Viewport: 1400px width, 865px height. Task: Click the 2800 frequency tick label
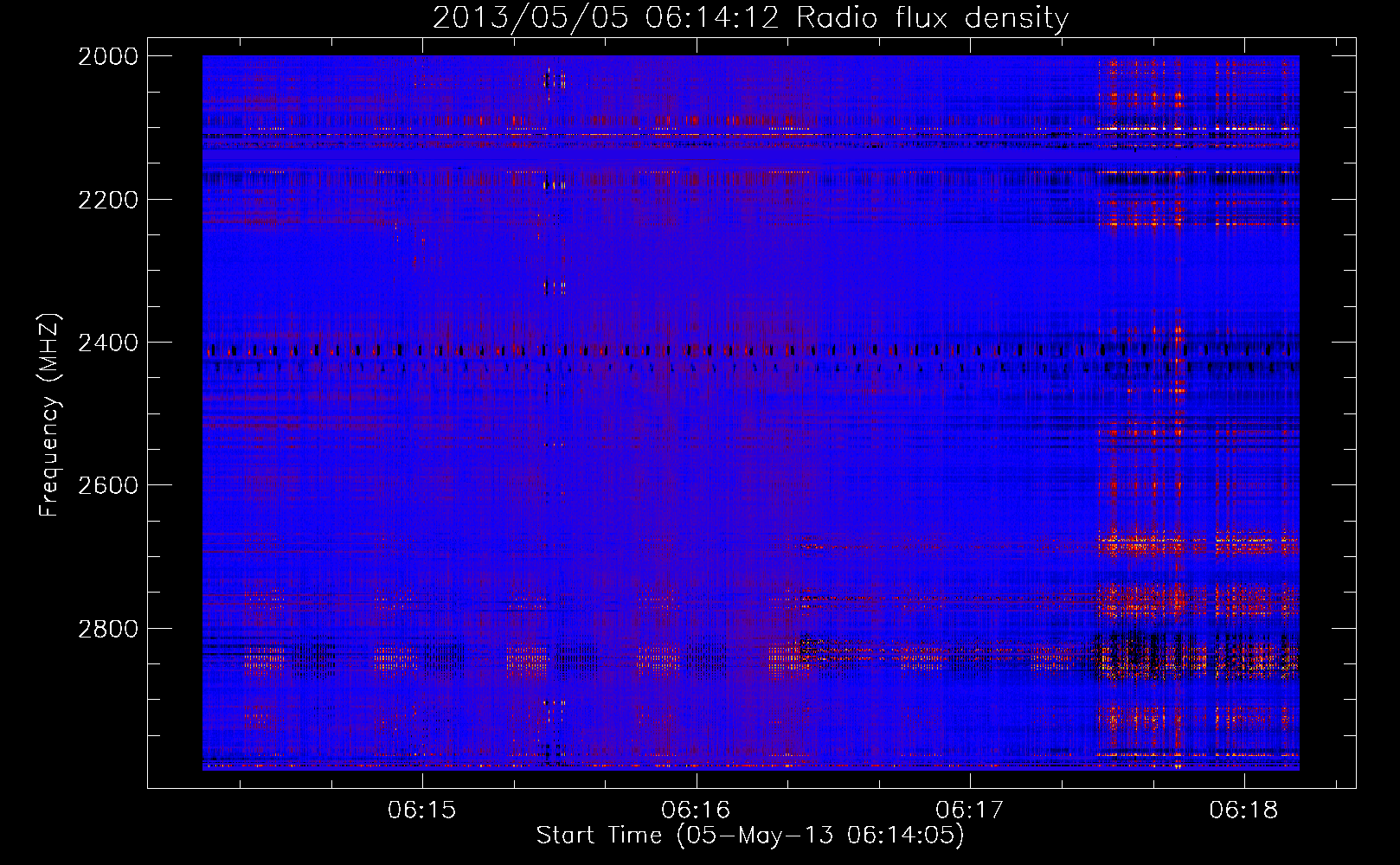click(108, 629)
